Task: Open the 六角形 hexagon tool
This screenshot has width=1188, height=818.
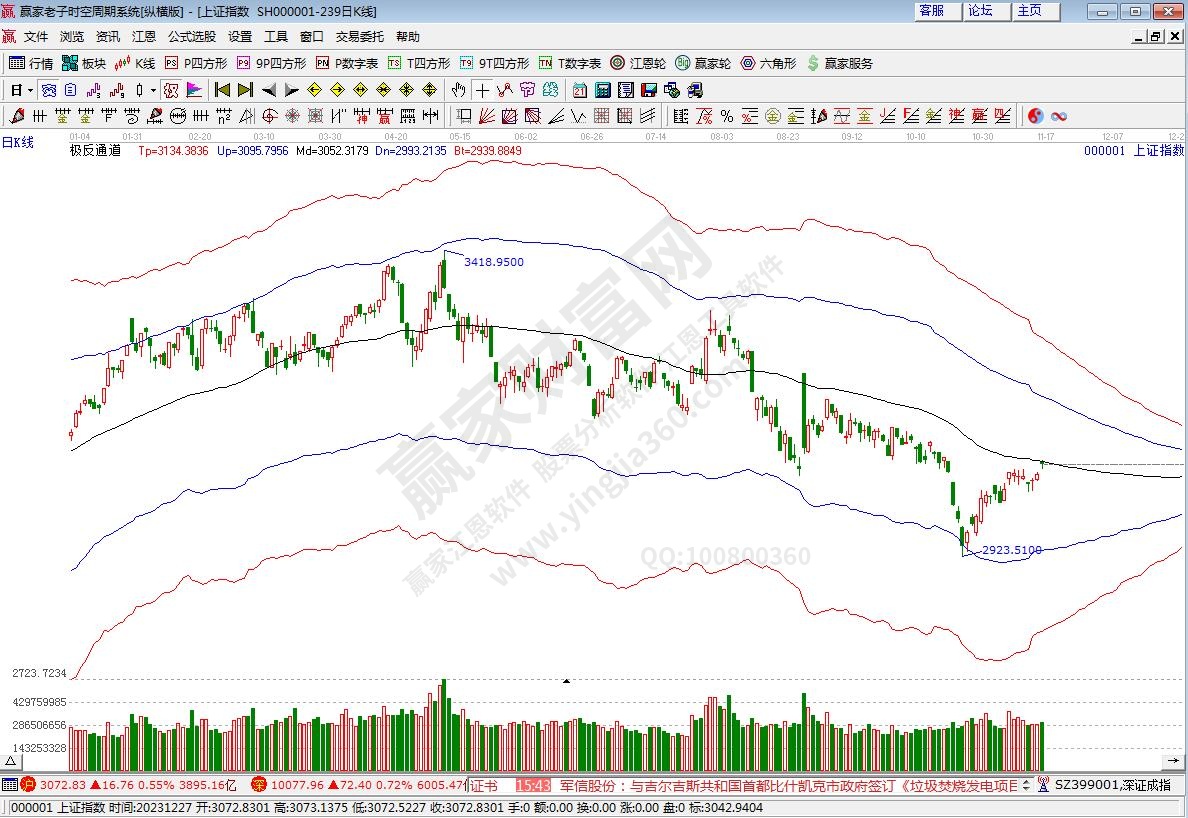Action: (768, 63)
